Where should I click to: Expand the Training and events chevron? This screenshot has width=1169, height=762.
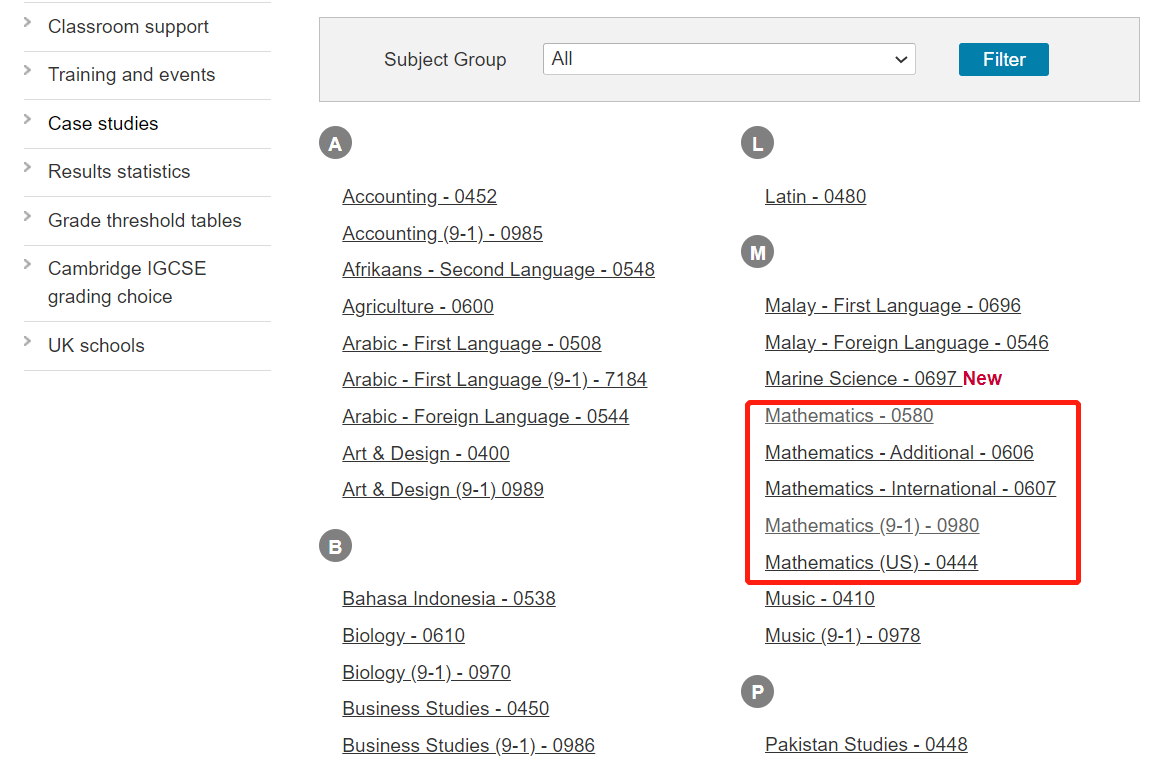[28, 71]
